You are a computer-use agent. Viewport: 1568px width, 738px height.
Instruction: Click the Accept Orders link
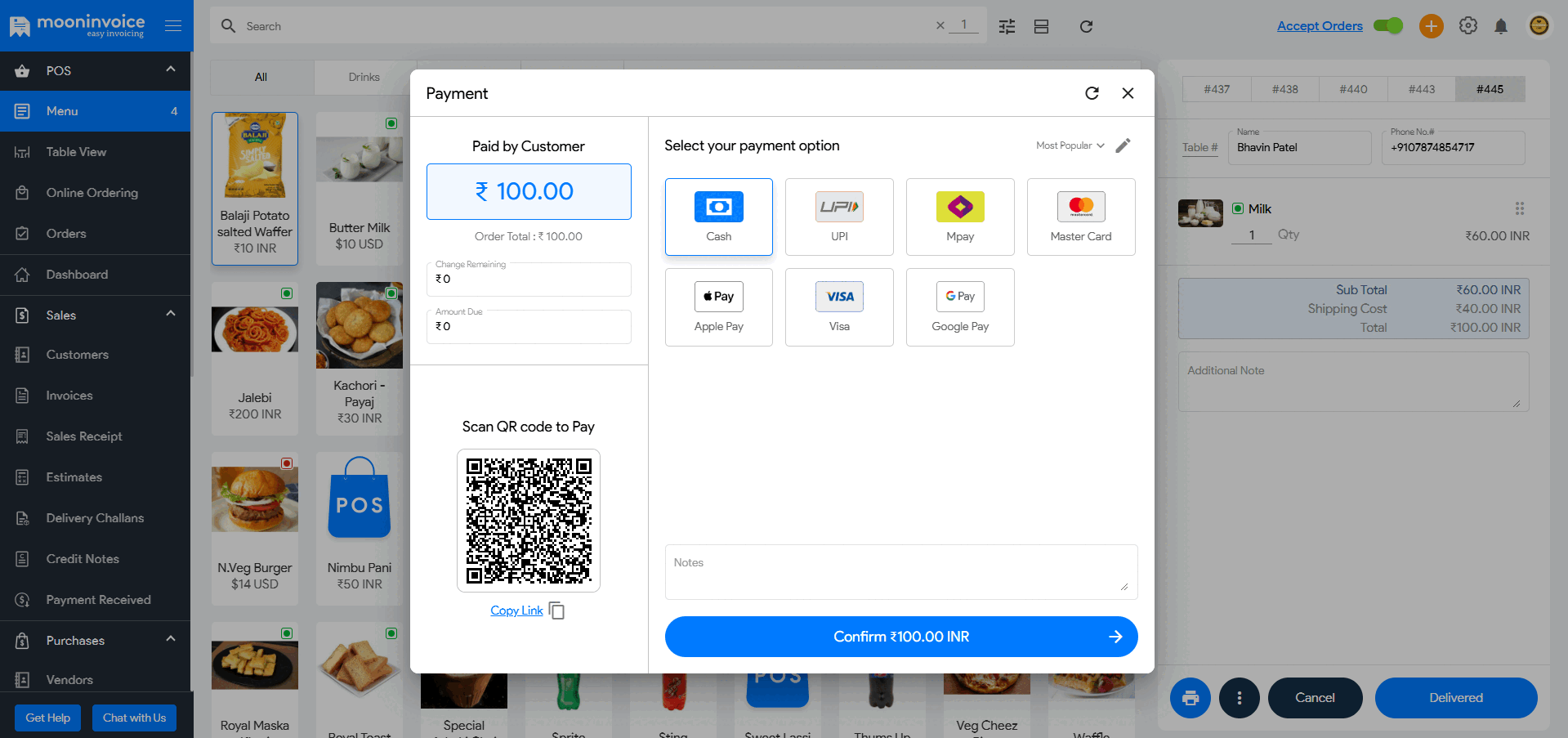[x=1320, y=26]
